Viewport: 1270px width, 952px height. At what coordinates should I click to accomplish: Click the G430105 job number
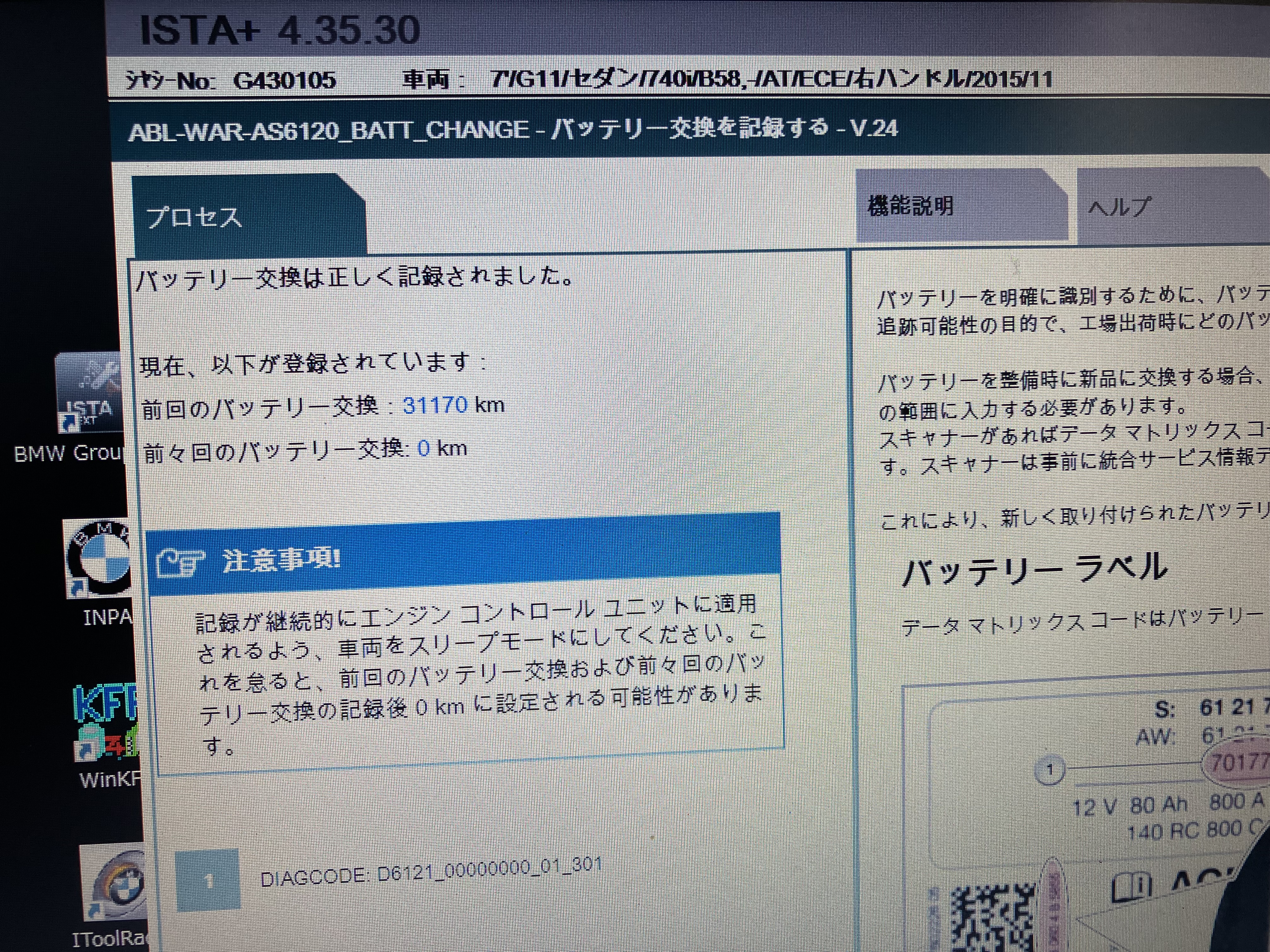[x=285, y=80]
